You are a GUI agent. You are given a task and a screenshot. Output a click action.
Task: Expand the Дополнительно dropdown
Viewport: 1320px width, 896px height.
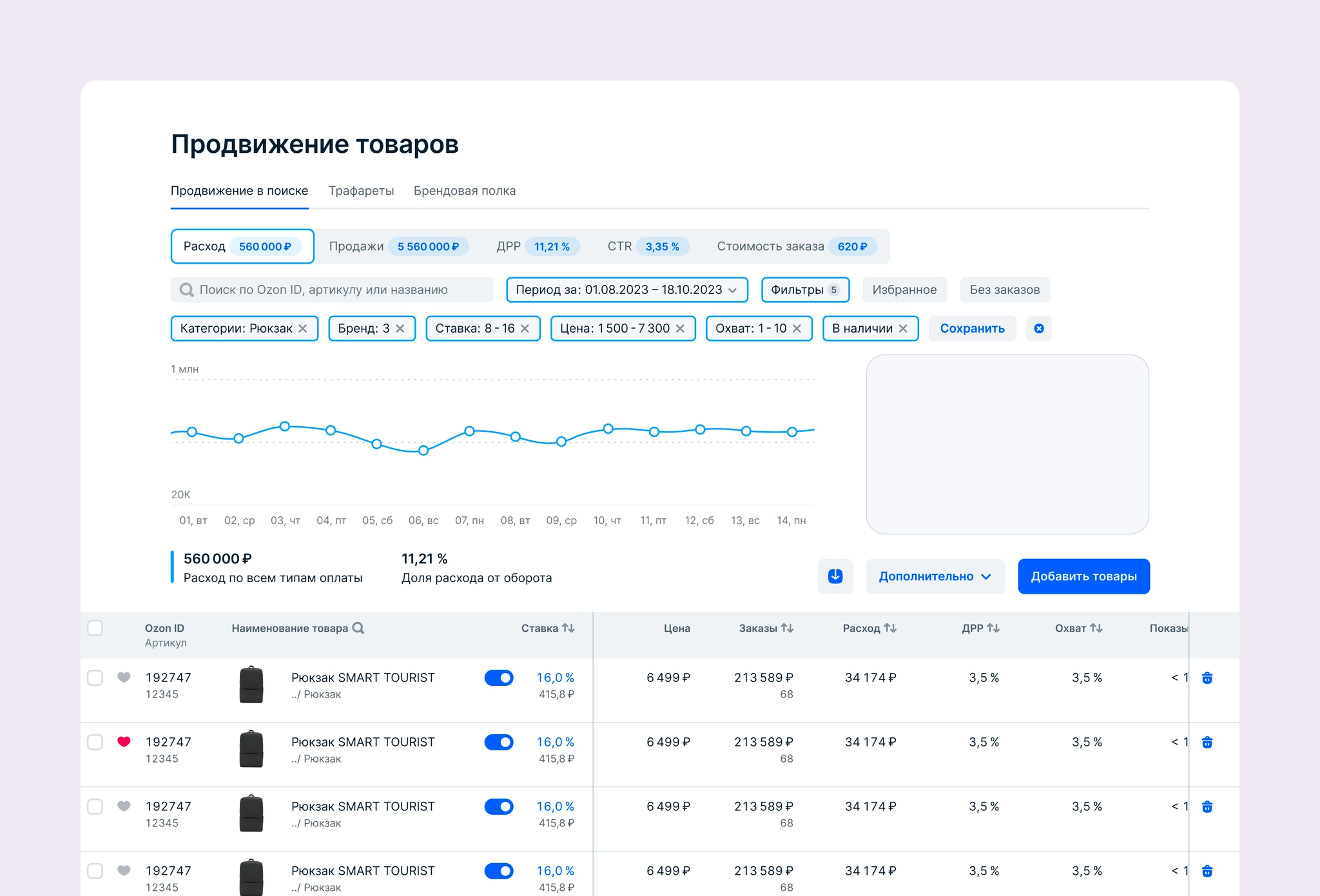(x=935, y=576)
